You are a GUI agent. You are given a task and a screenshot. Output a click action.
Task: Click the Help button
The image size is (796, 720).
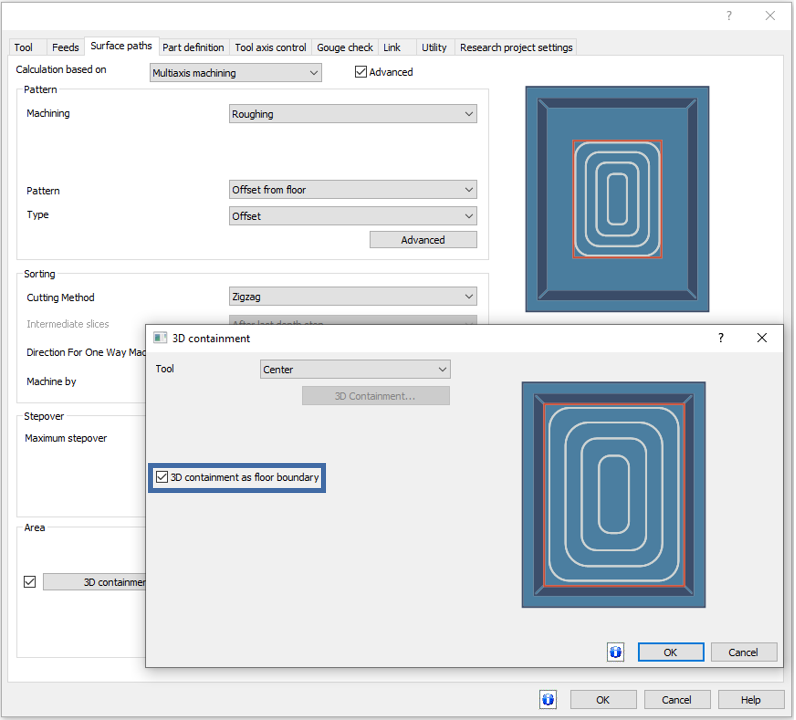(751, 700)
